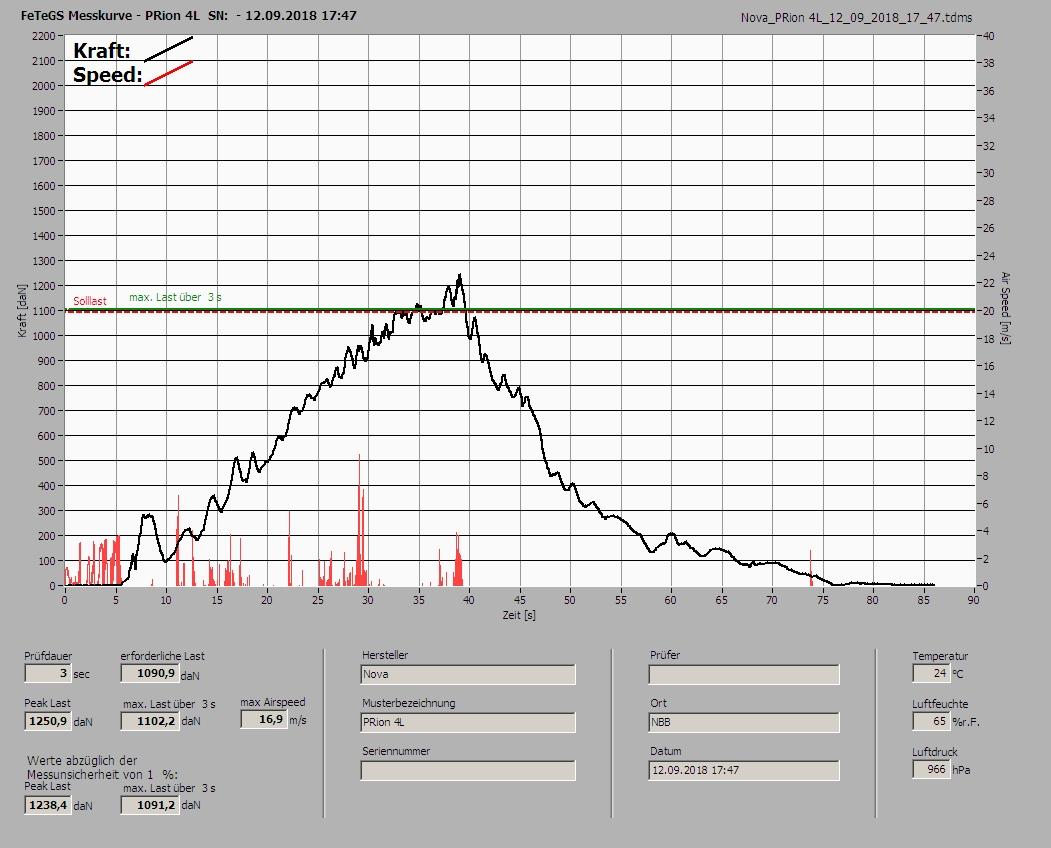1051x848 pixels.
Task: Click the 'Luftfeuchte' label
Action: 940,705
